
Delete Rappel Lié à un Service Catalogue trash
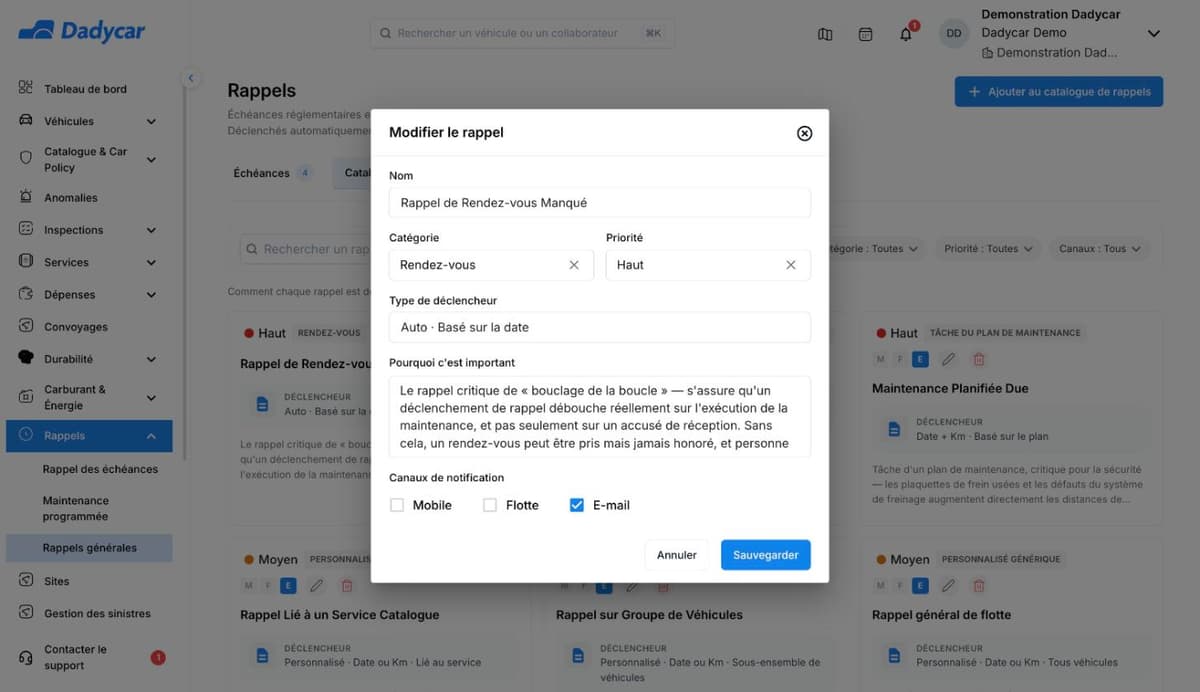pyautogui.click(x=347, y=585)
